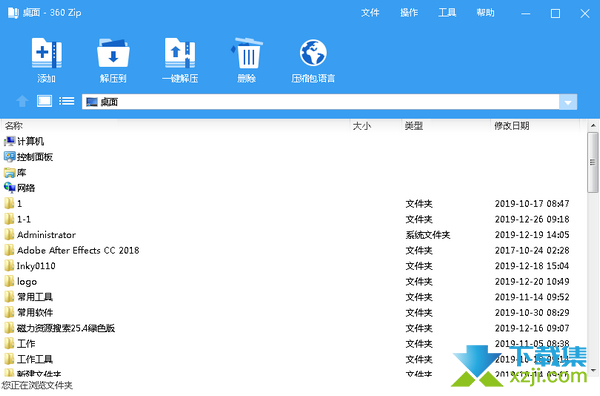Minimize the 360 Zip window
Screen dimensions: 600x396
[x=526, y=13]
